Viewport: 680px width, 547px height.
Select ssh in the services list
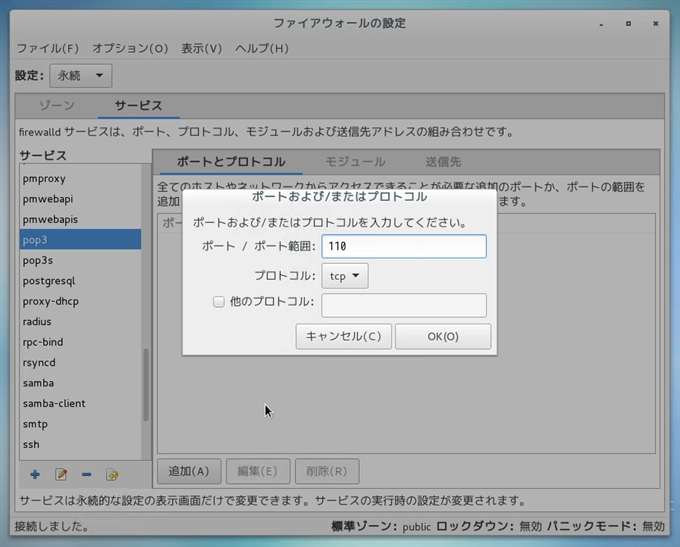click(x=80, y=444)
